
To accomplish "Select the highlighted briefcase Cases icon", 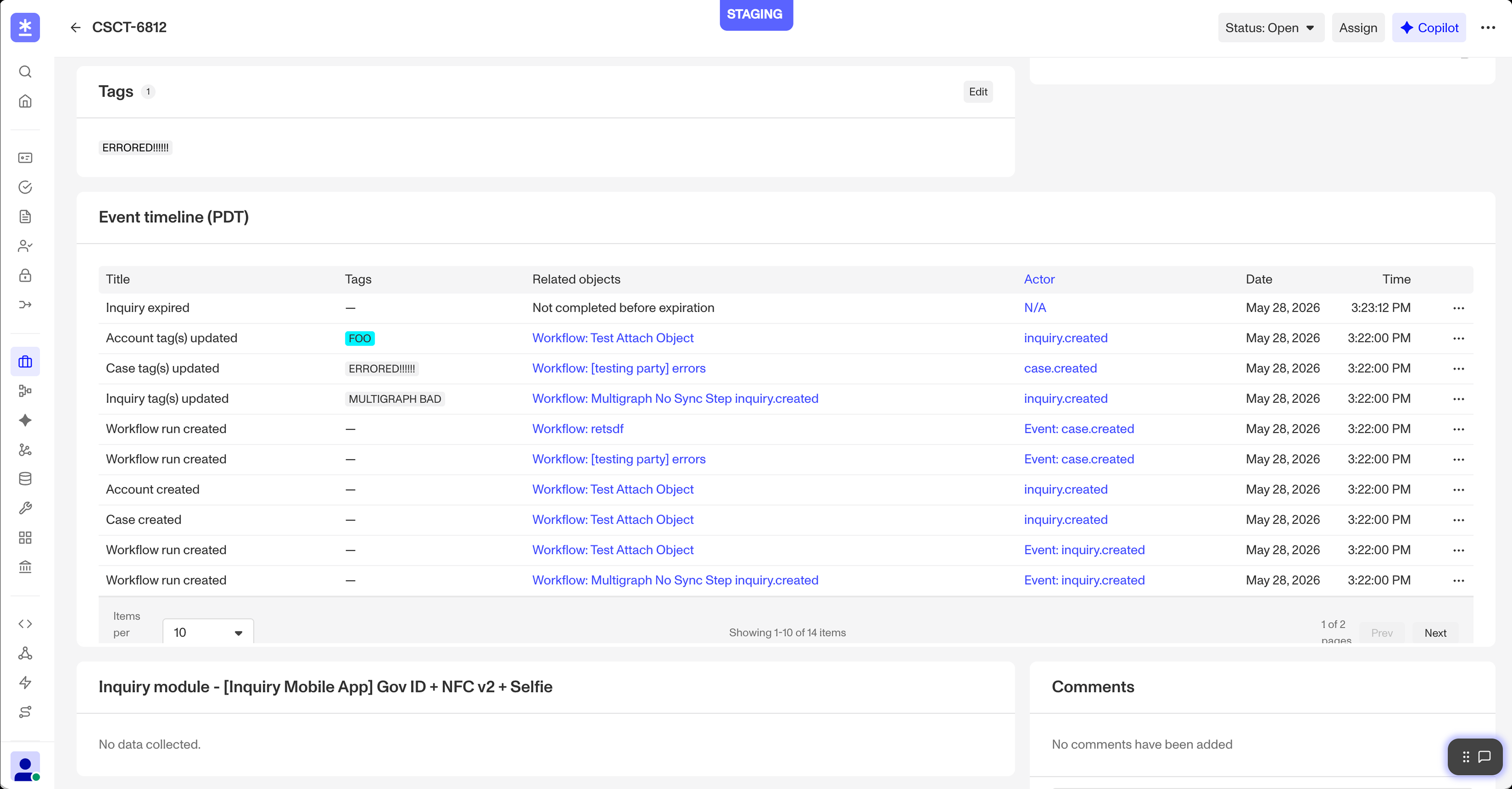I will point(25,361).
